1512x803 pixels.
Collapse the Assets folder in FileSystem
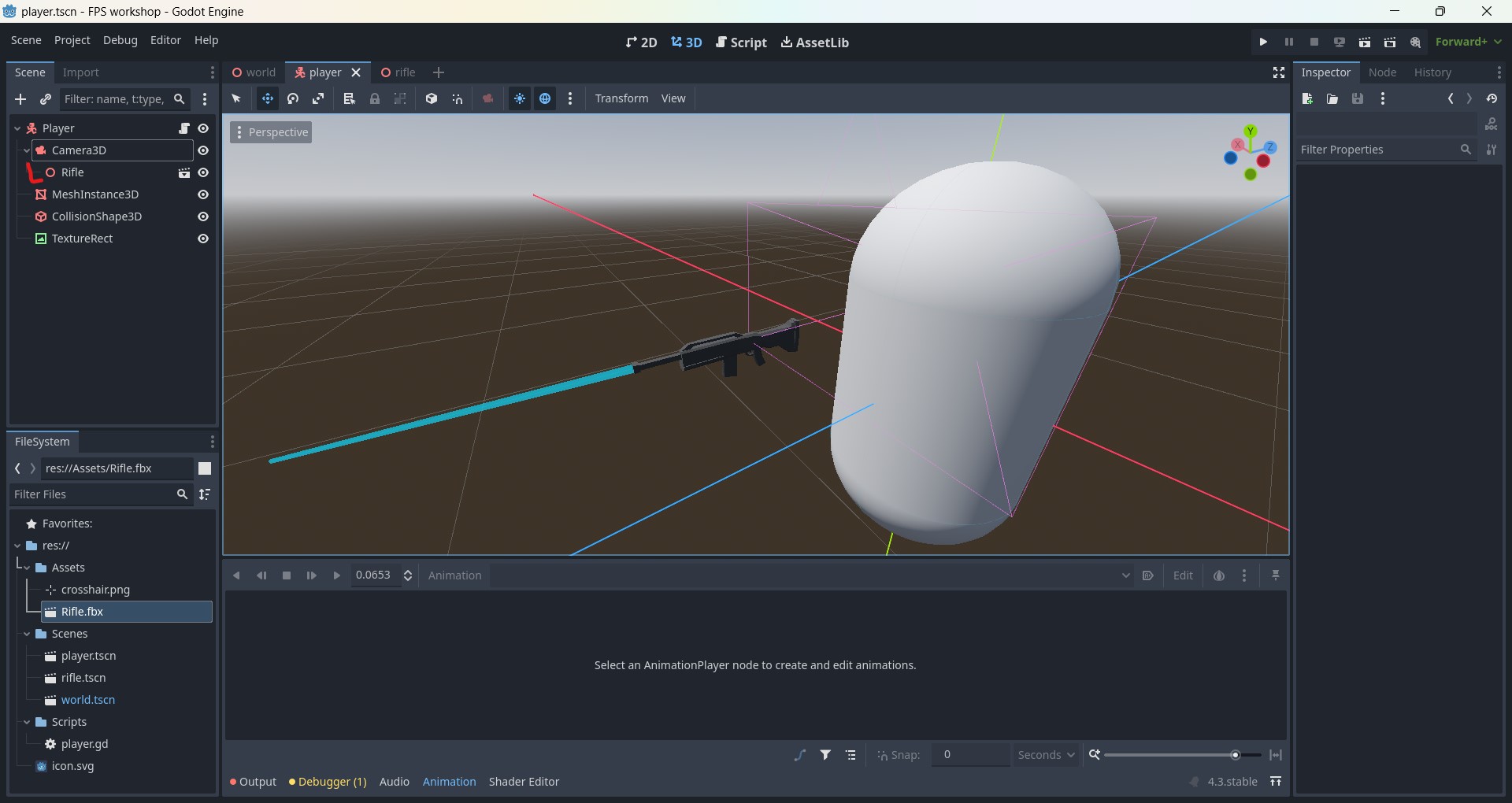point(27,568)
